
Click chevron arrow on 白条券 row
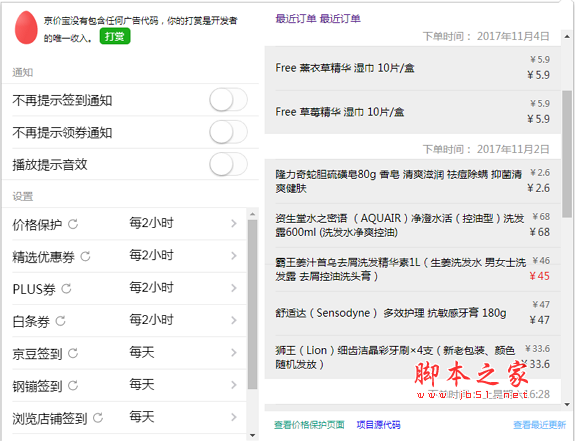[234, 320]
